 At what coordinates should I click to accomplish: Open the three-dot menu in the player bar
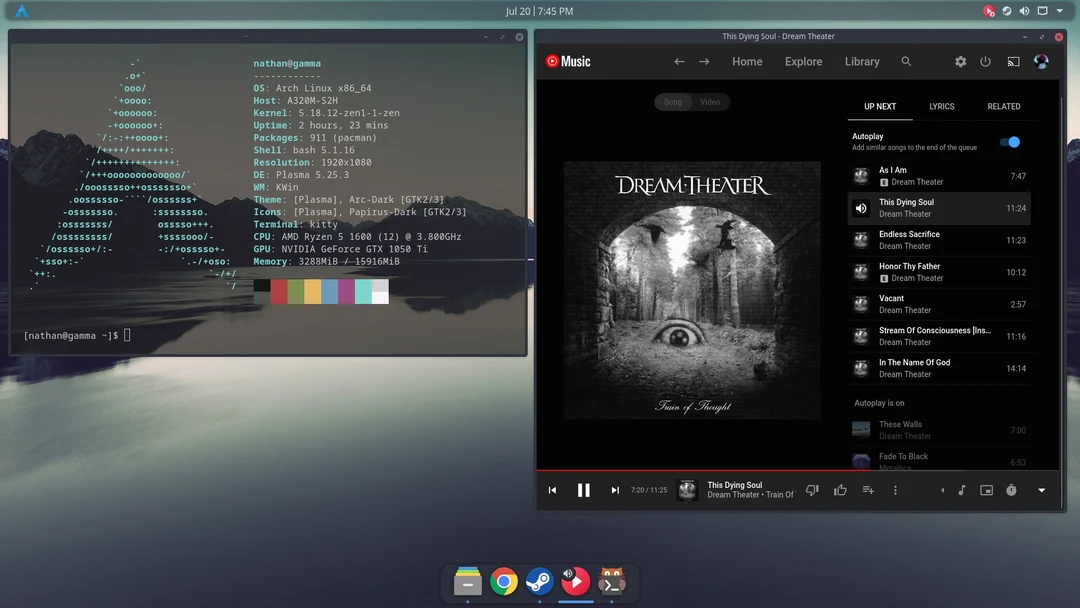pyautogui.click(x=895, y=490)
